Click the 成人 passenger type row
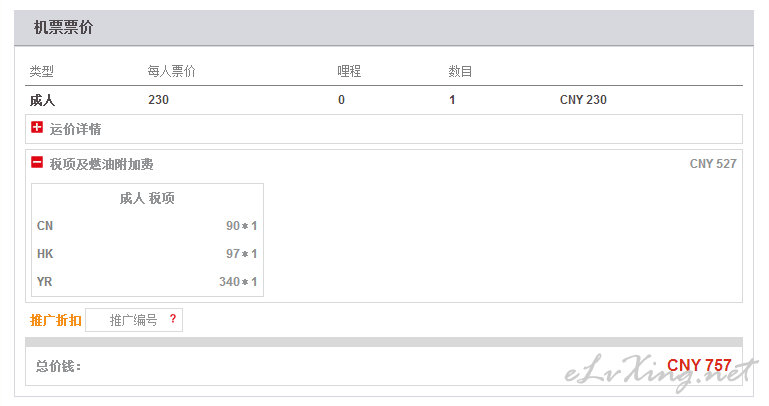Screen dimensions: 769x406 (x=384, y=100)
